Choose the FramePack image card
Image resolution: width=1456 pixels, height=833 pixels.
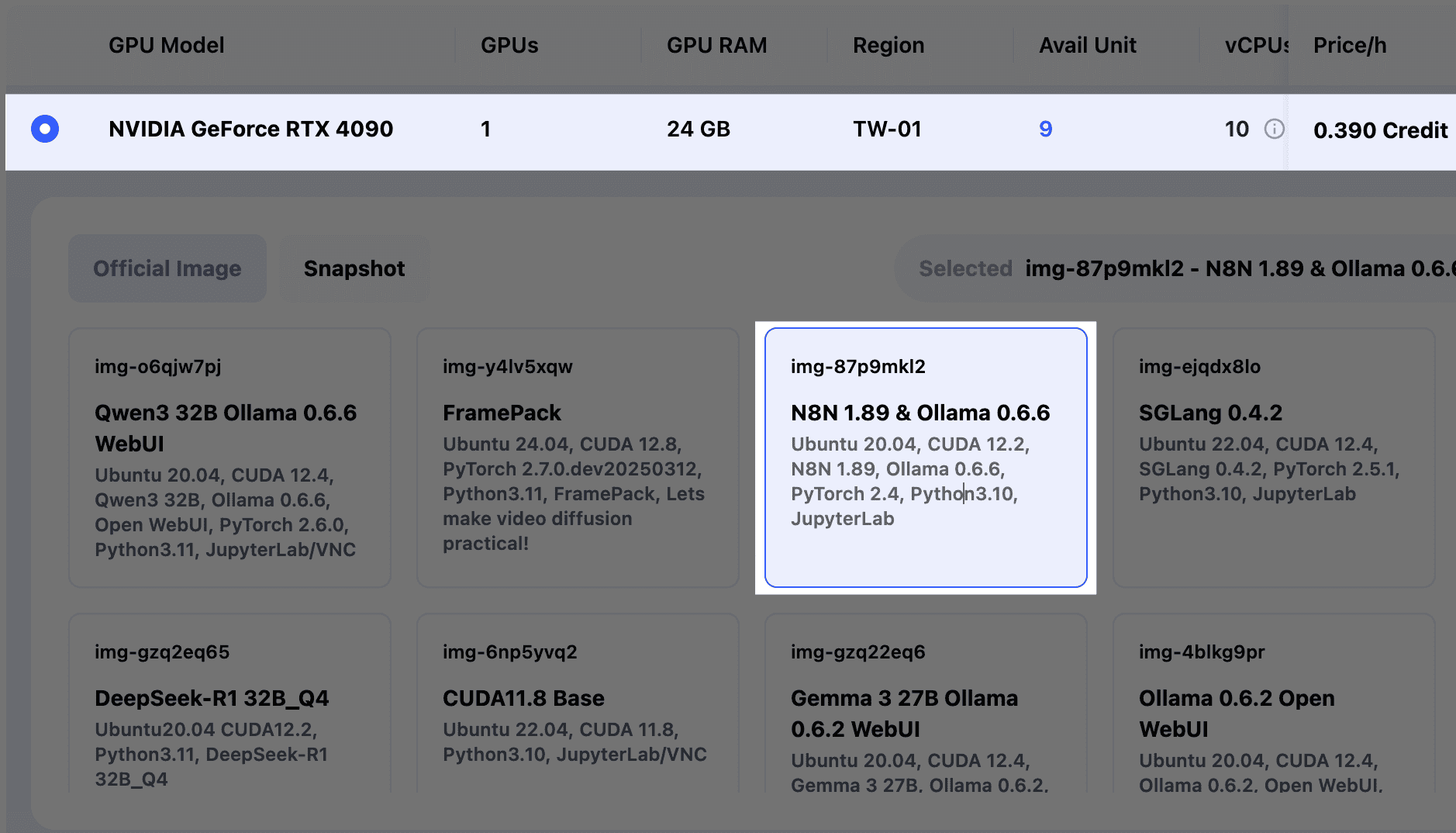coord(578,457)
